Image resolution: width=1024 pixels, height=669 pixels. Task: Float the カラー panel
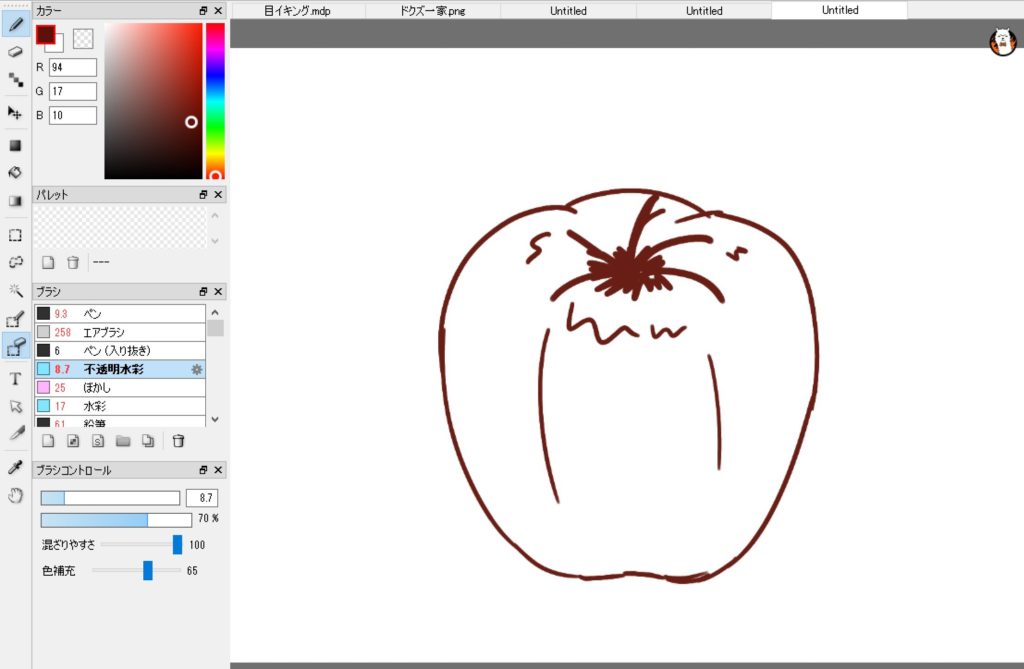click(x=203, y=10)
